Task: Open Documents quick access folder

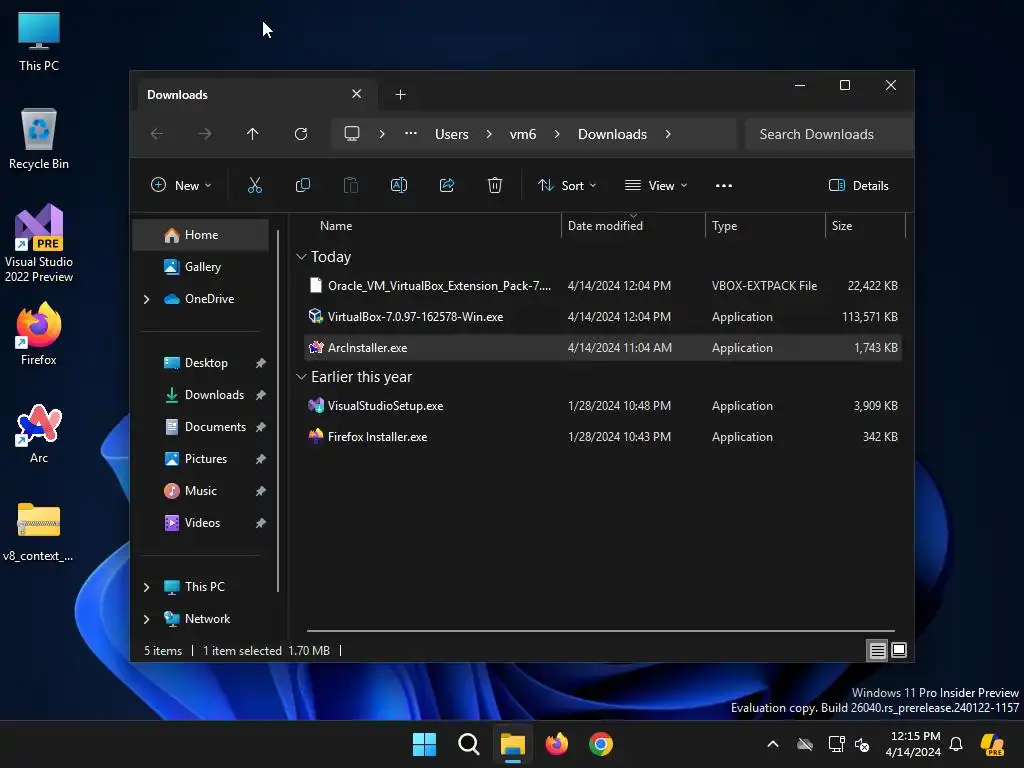Action: (x=200, y=426)
